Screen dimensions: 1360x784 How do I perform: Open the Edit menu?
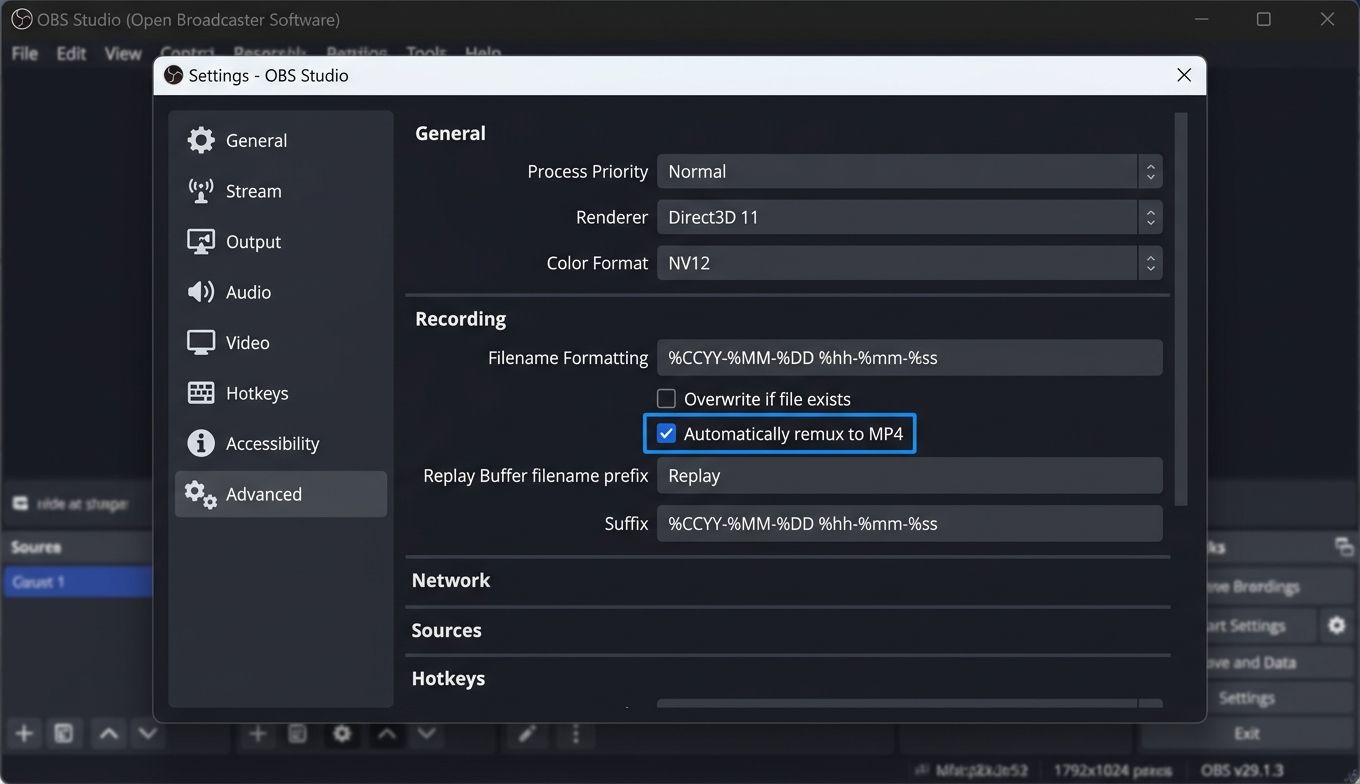[x=71, y=53]
